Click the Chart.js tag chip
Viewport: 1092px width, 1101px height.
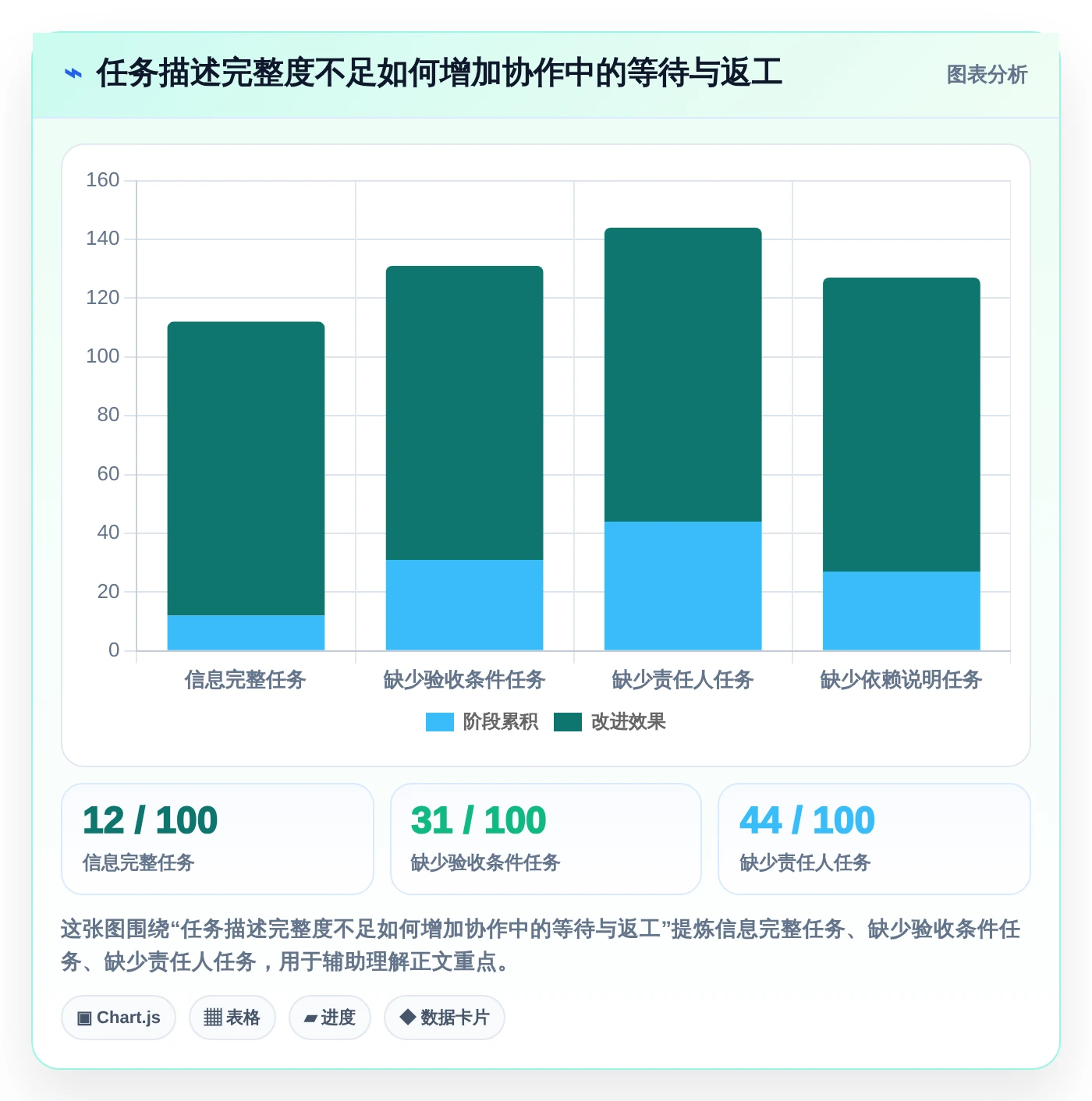(119, 1018)
